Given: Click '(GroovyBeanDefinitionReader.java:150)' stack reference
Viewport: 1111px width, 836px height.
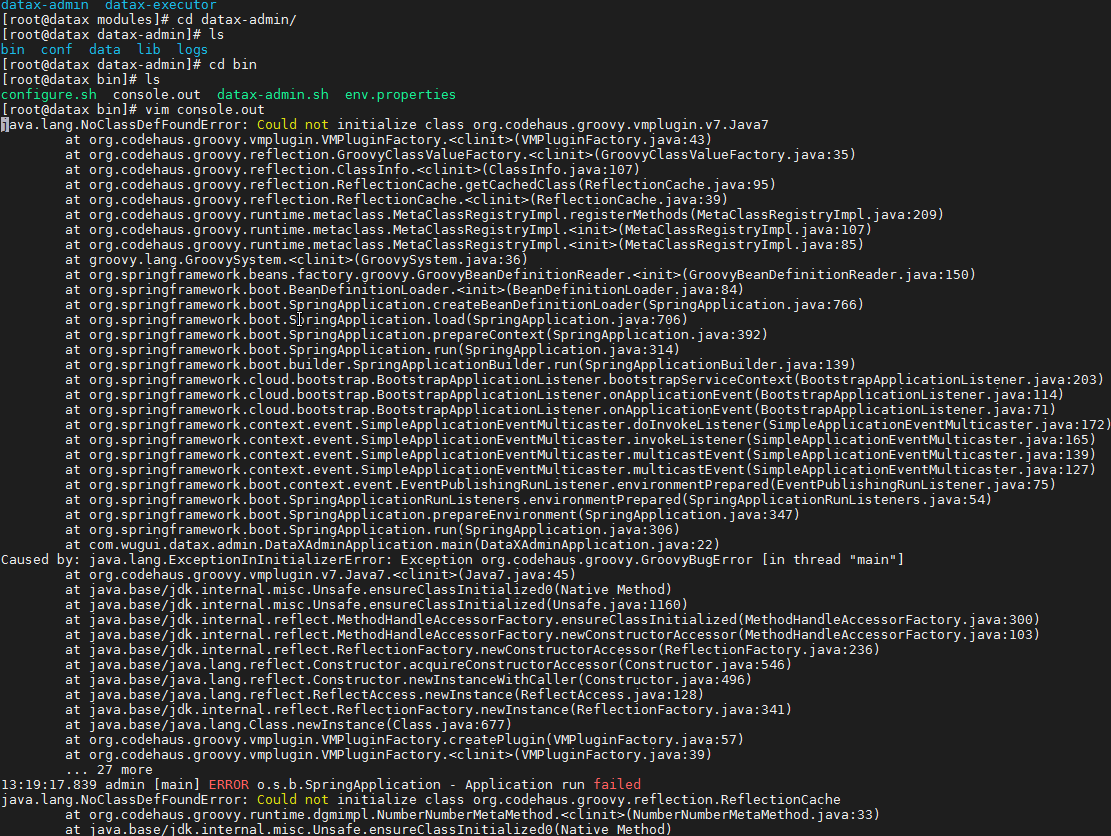Looking at the screenshot, I should pos(828,274).
